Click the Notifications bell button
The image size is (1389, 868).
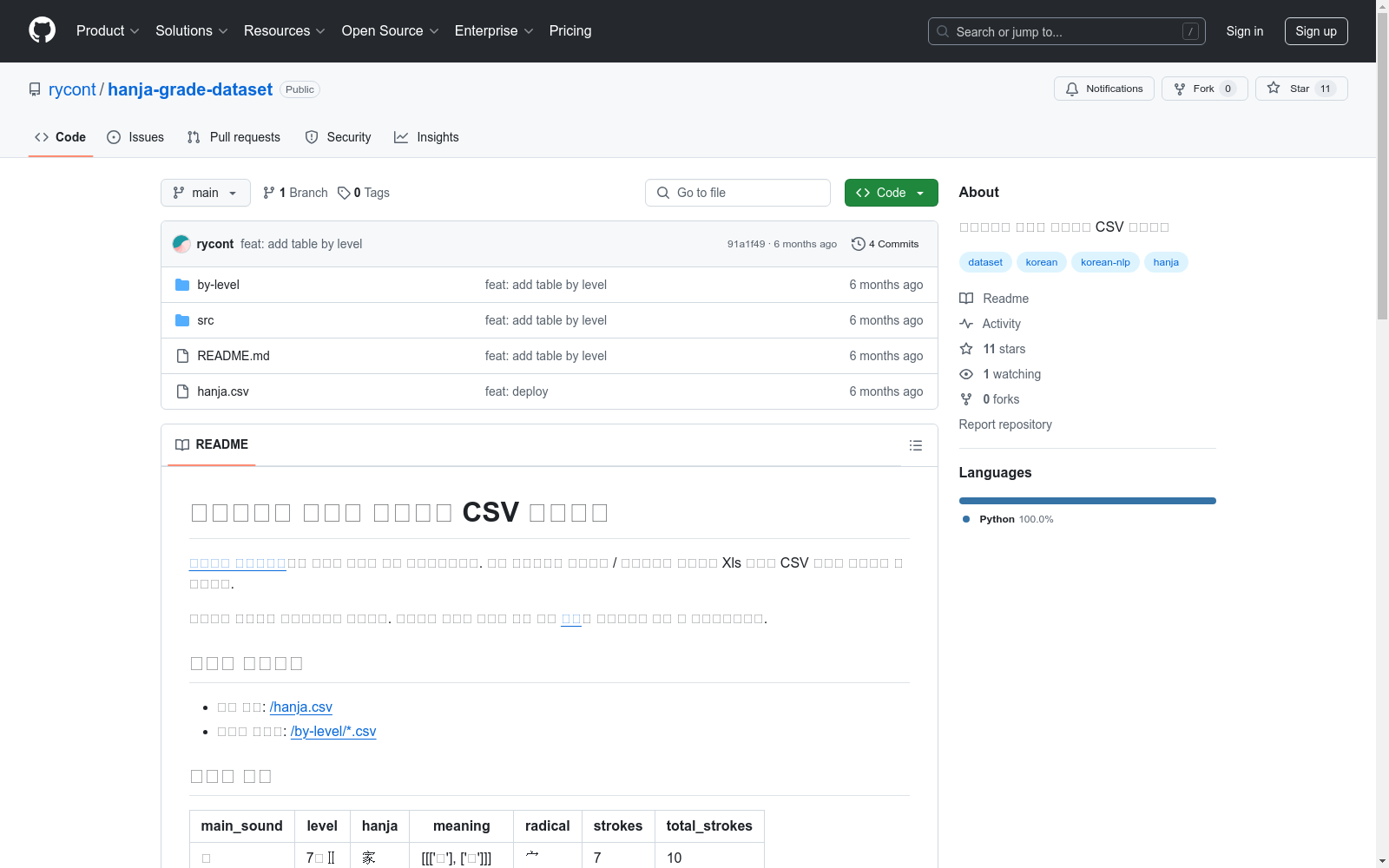[1104, 89]
